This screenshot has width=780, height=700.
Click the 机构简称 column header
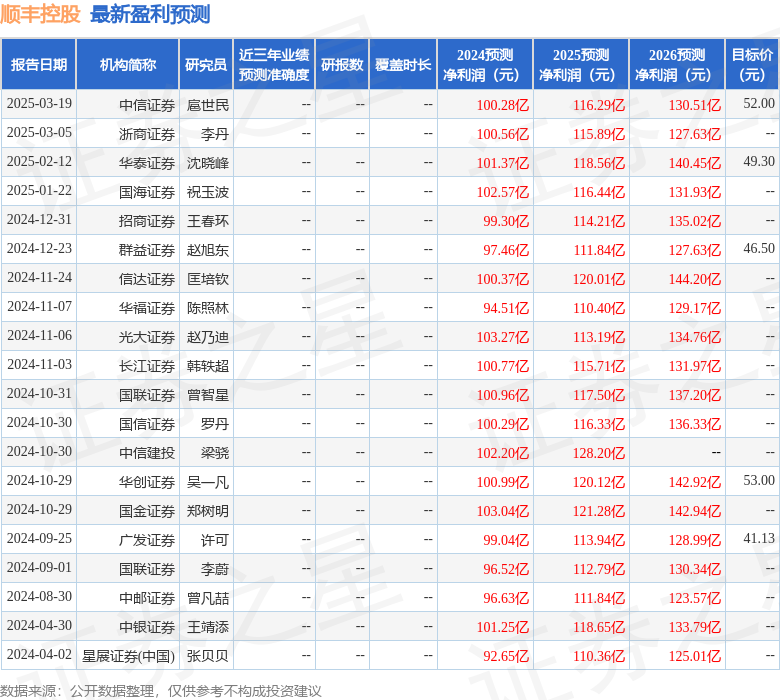(128, 65)
